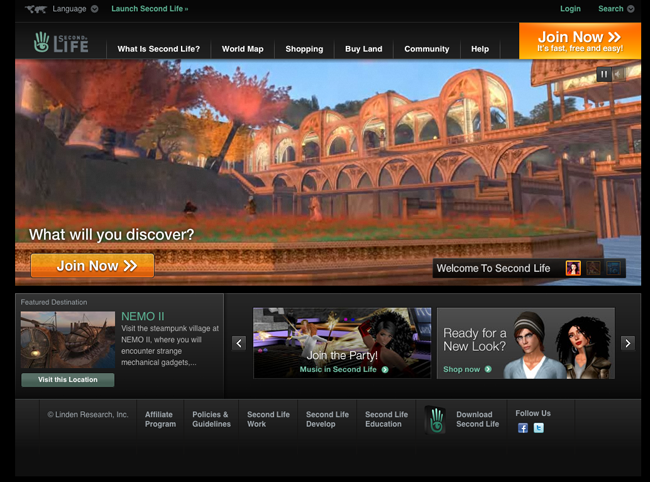Go to next promo carousel arrow
650x482 pixels.
tap(628, 343)
